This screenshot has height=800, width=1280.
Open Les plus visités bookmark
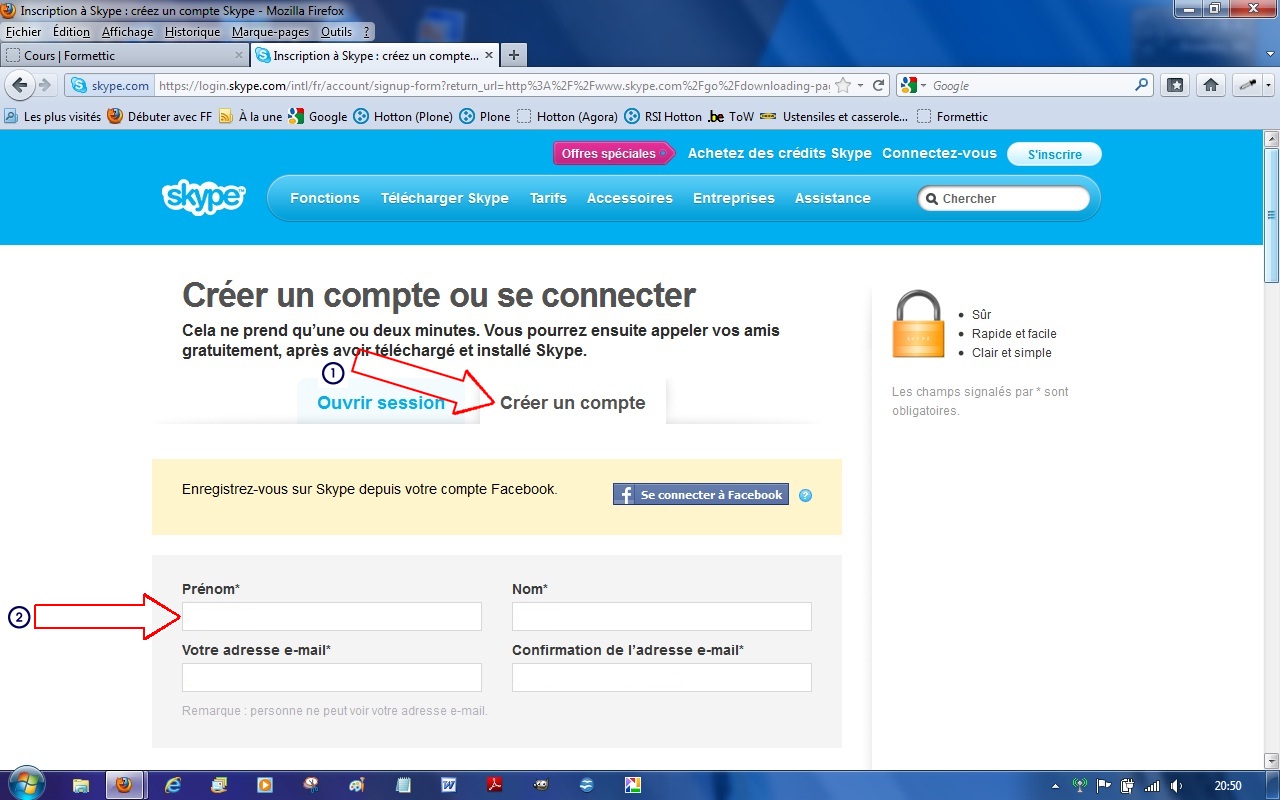53,116
